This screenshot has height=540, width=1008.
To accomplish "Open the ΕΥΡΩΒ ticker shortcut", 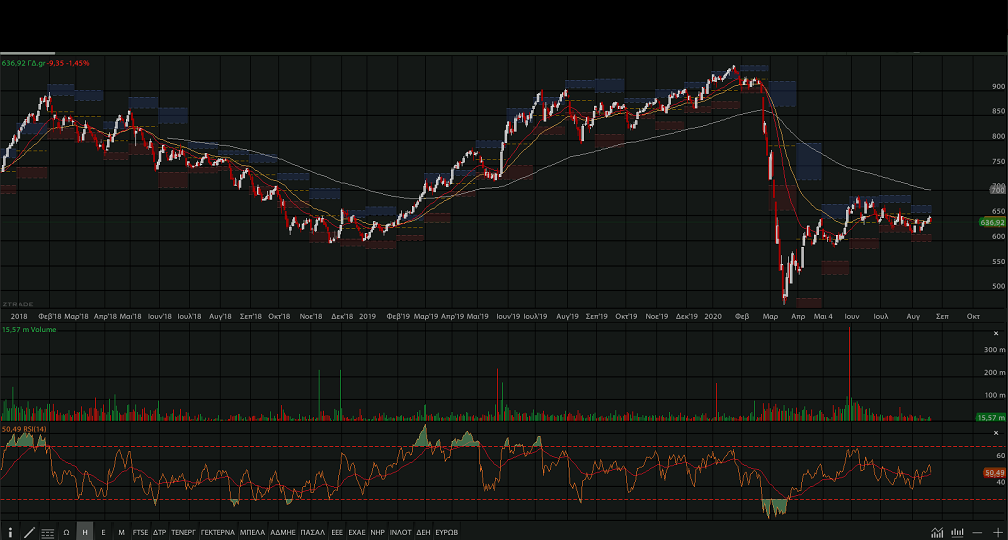I will click(x=447, y=532).
